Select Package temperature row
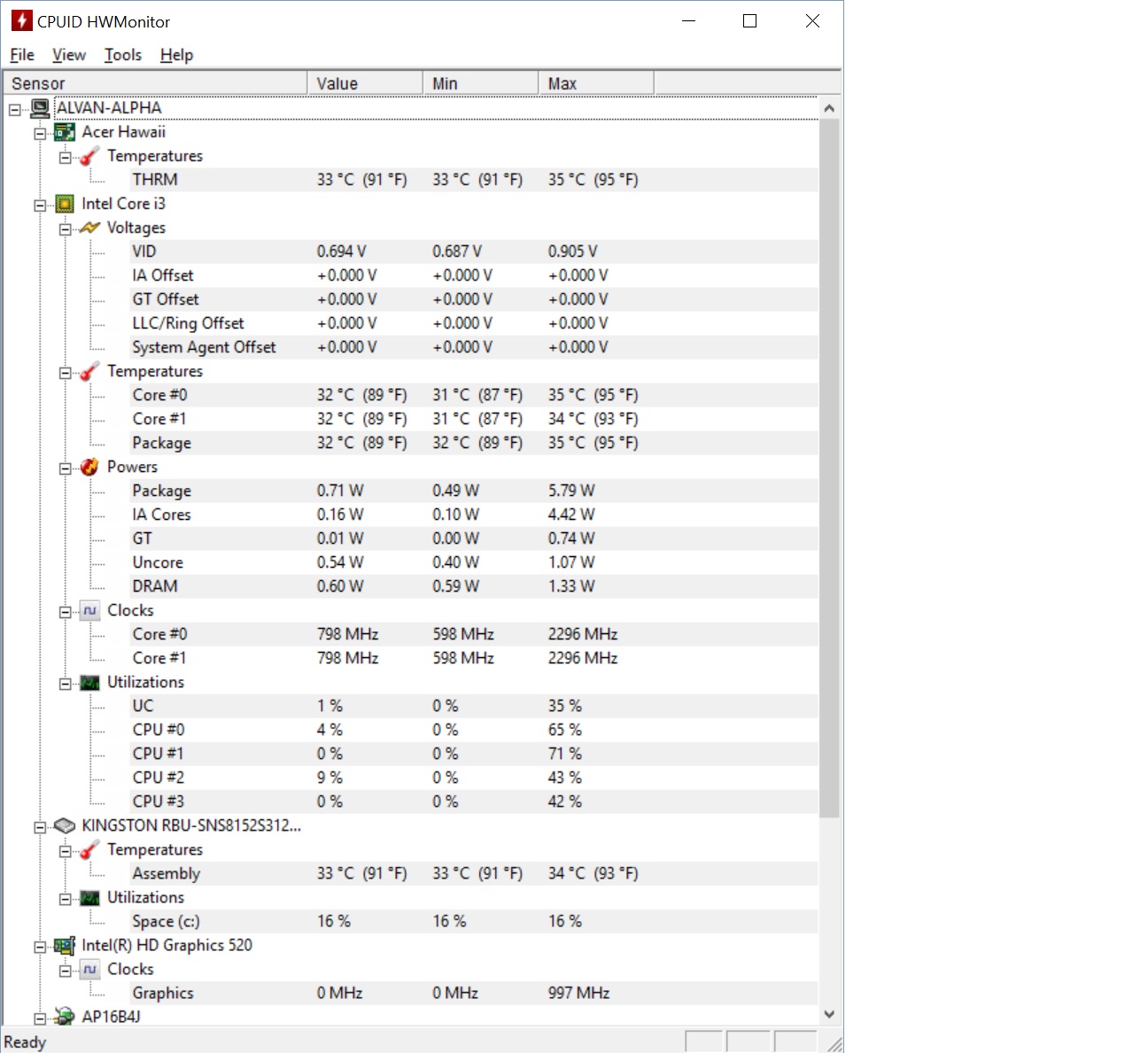This screenshot has width=1148, height=1053. (474, 443)
